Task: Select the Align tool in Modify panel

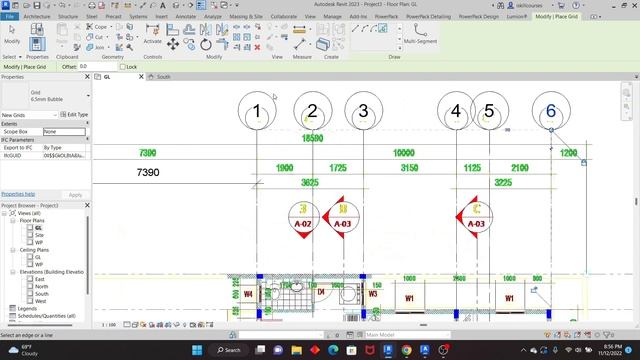Action: point(172,29)
